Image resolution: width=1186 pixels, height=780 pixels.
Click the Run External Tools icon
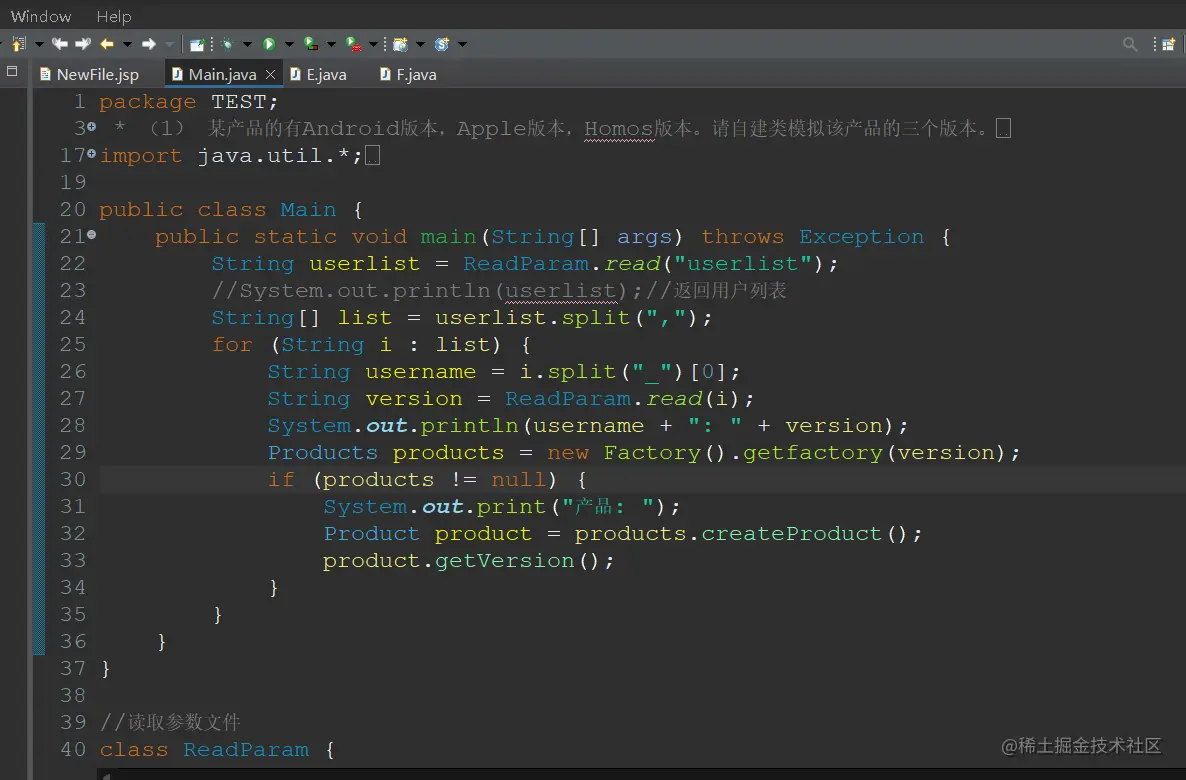coord(353,44)
